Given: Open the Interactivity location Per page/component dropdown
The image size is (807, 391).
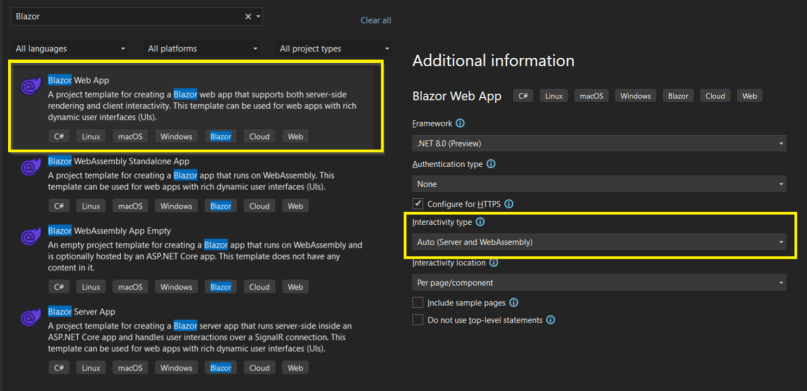Looking at the screenshot, I should pos(599,282).
